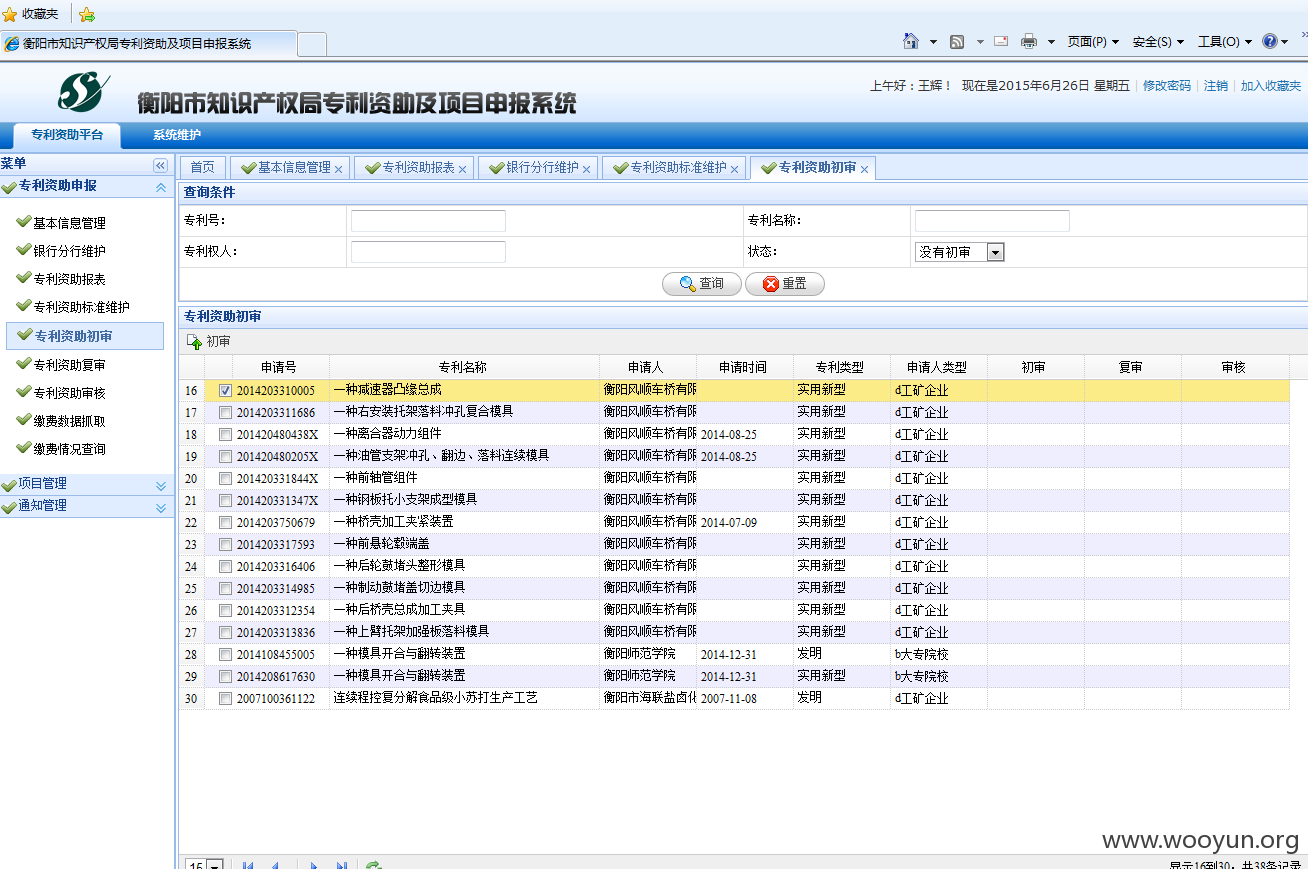The image size is (1308, 869).
Task: Close the 专利资助初审 tab
Action: [x=864, y=169]
